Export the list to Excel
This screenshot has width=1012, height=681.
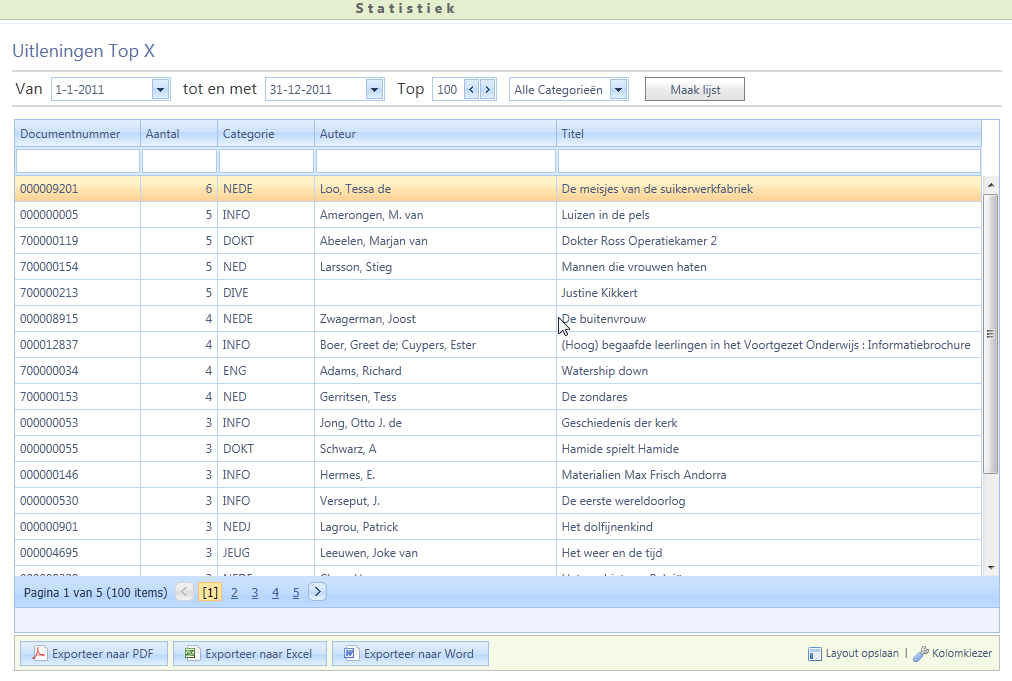tap(250, 653)
